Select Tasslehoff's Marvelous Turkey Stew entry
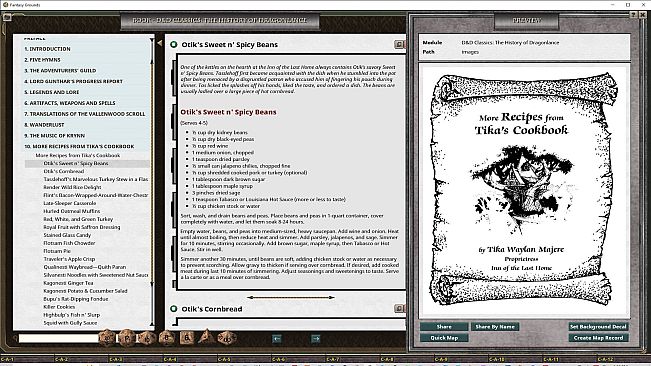This screenshot has width=651, height=366. pos(95,179)
